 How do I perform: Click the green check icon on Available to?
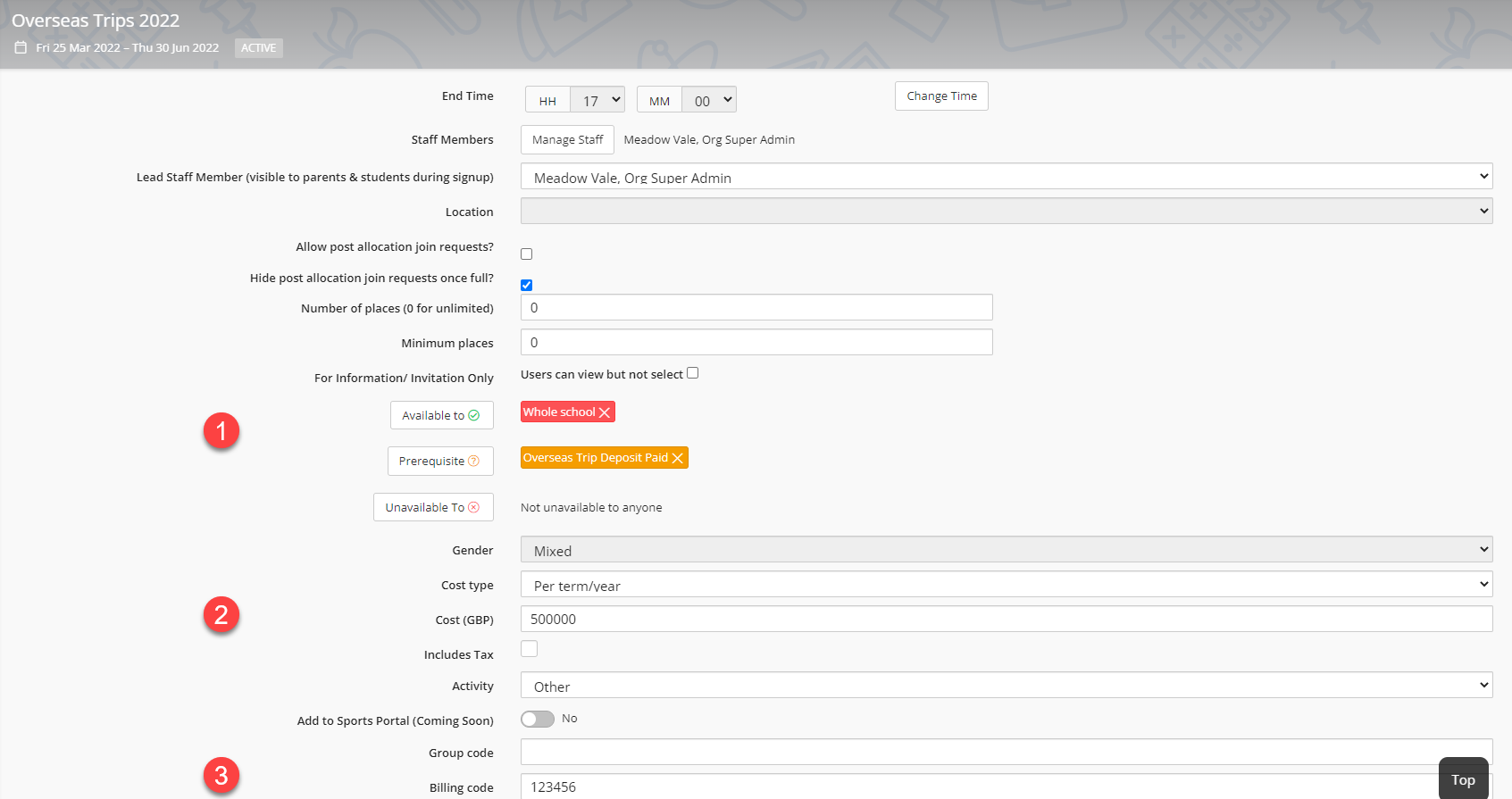pos(474,415)
